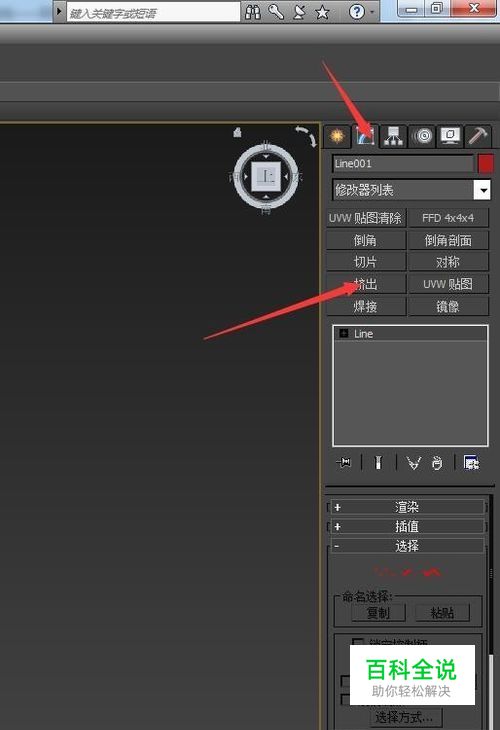Open the Help menu dropdown arrow
Viewport: 500px width, 730px height.
click(372, 12)
